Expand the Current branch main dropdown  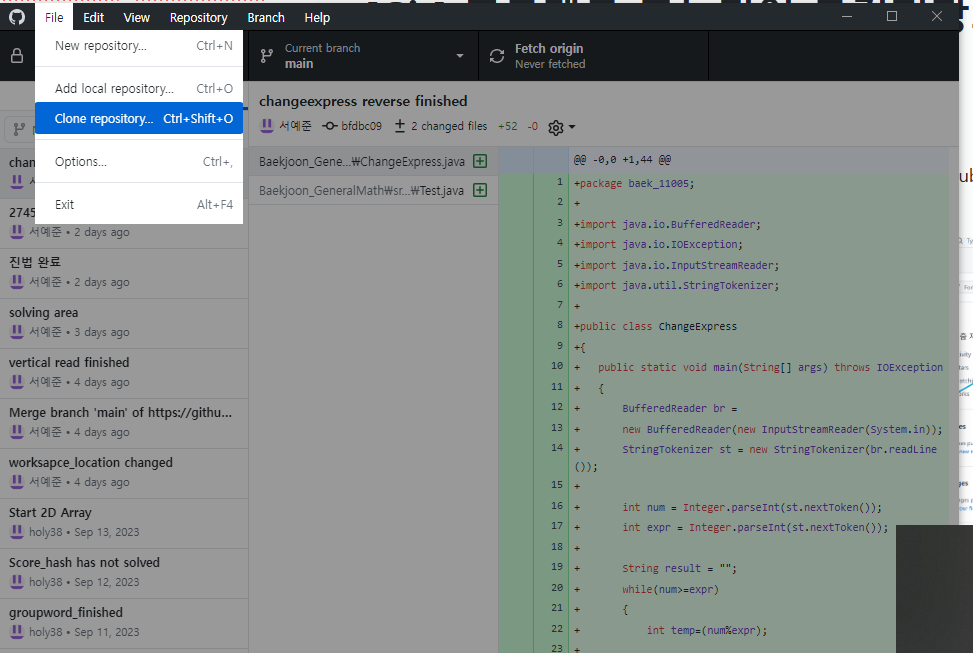pyautogui.click(x=364, y=56)
